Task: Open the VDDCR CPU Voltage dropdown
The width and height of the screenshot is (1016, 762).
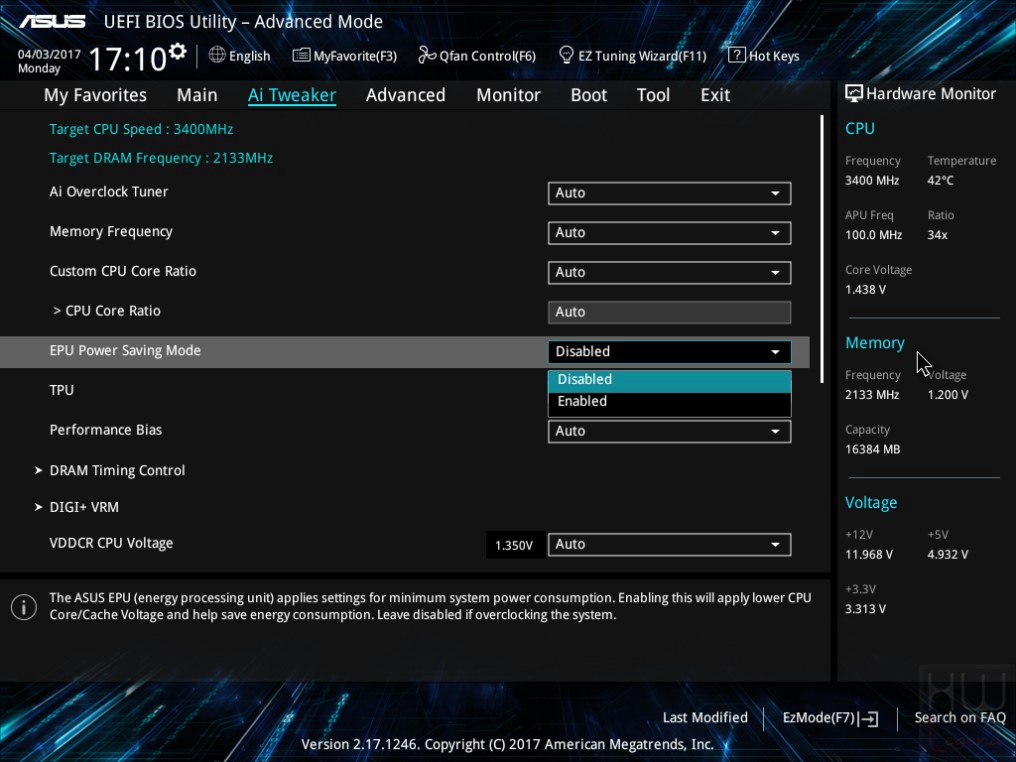Action: 669,544
